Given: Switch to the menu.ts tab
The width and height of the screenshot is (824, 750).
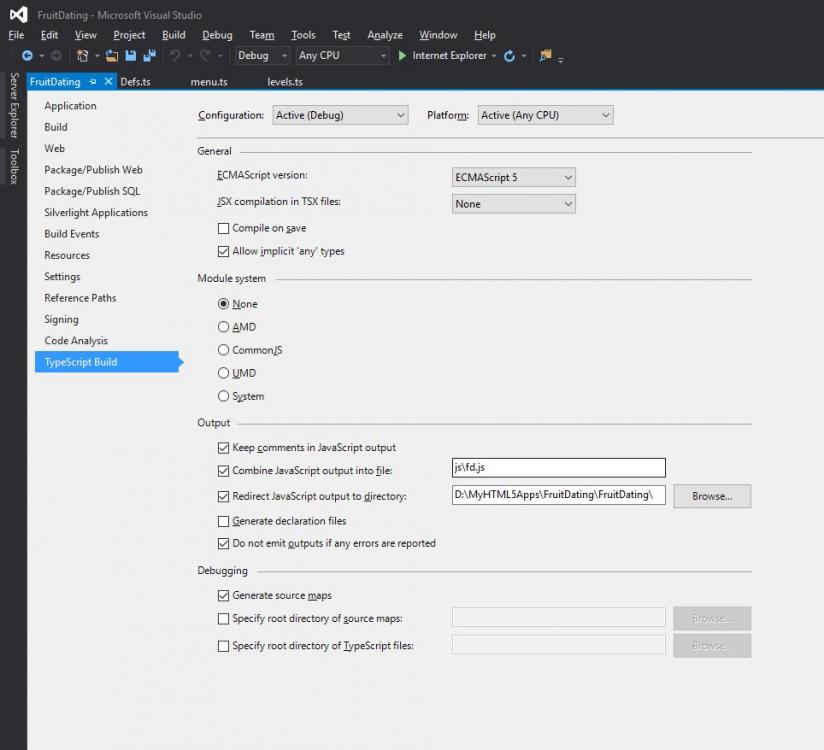Looking at the screenshot, I should pyautogui.click(x=209, y=81).
